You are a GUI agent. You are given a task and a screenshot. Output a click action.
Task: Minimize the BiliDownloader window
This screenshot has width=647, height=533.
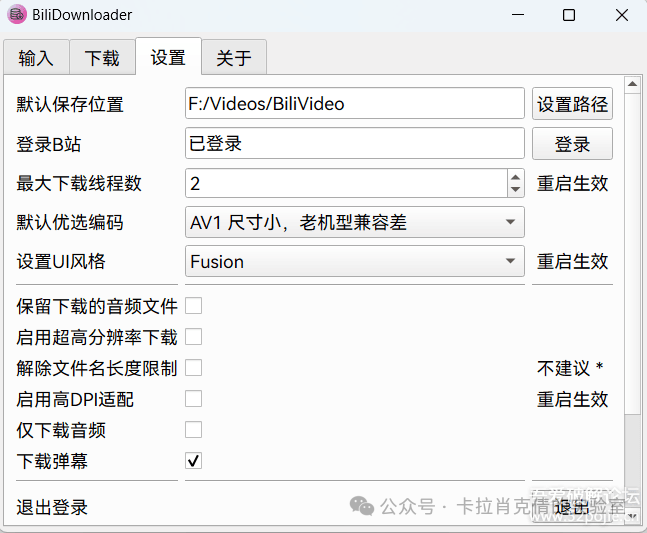point(518,15)
